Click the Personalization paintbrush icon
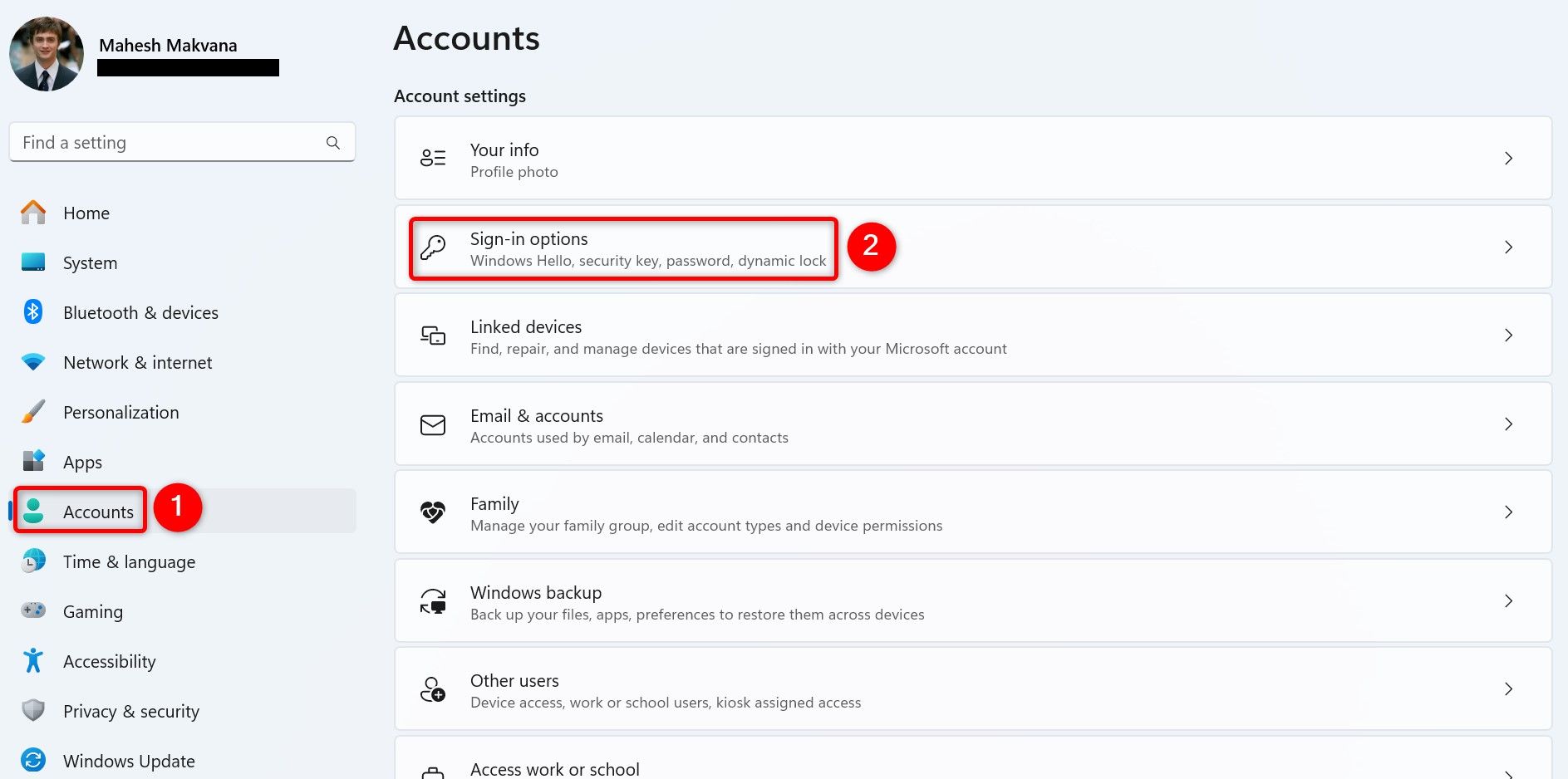The width and height of the screenshot is (1568, 779). [x=32, y=412]
